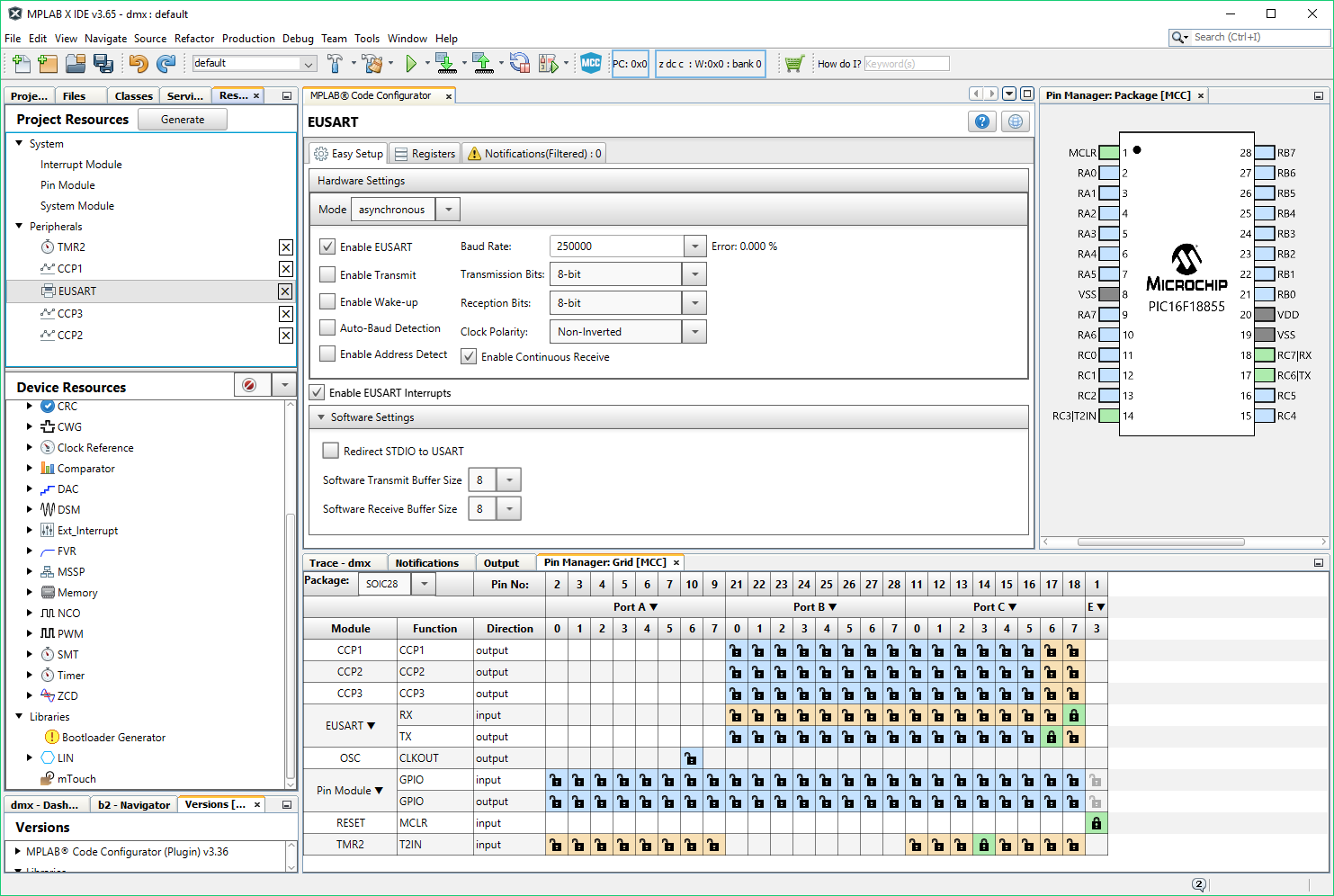This screenshot has height=896, width=1334.
Task: Select Pin Module in Project Resources
Action: [x=67, y=185]
